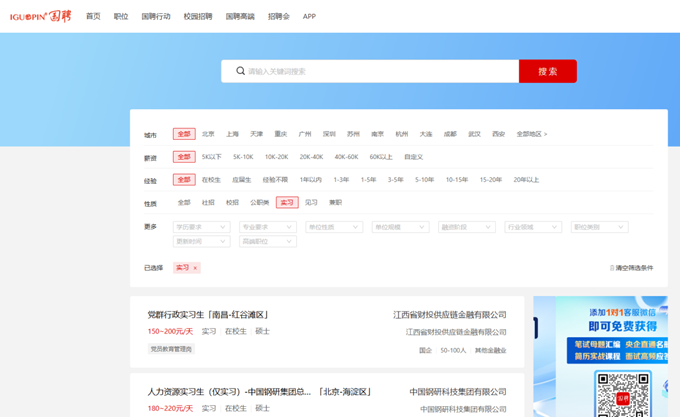Screen dimensions: 680x417
Task: Choose 社招 job nature filter
Action: [208, 202]
